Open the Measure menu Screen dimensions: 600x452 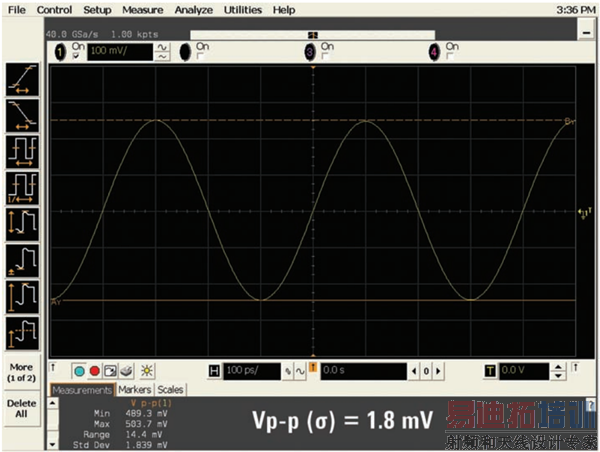[143, 10]
